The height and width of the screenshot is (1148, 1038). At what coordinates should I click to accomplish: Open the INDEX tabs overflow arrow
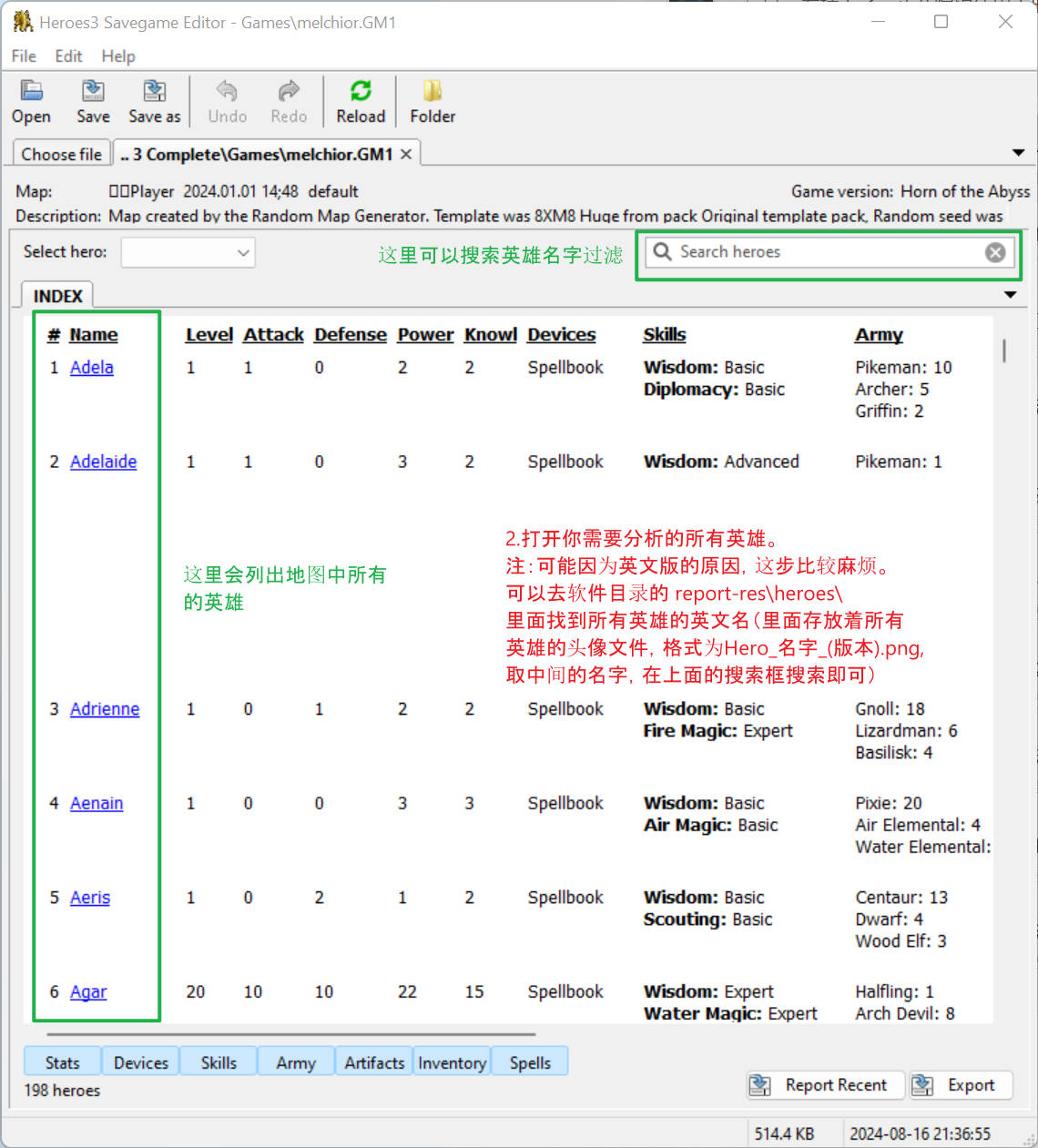[1010, 294]
